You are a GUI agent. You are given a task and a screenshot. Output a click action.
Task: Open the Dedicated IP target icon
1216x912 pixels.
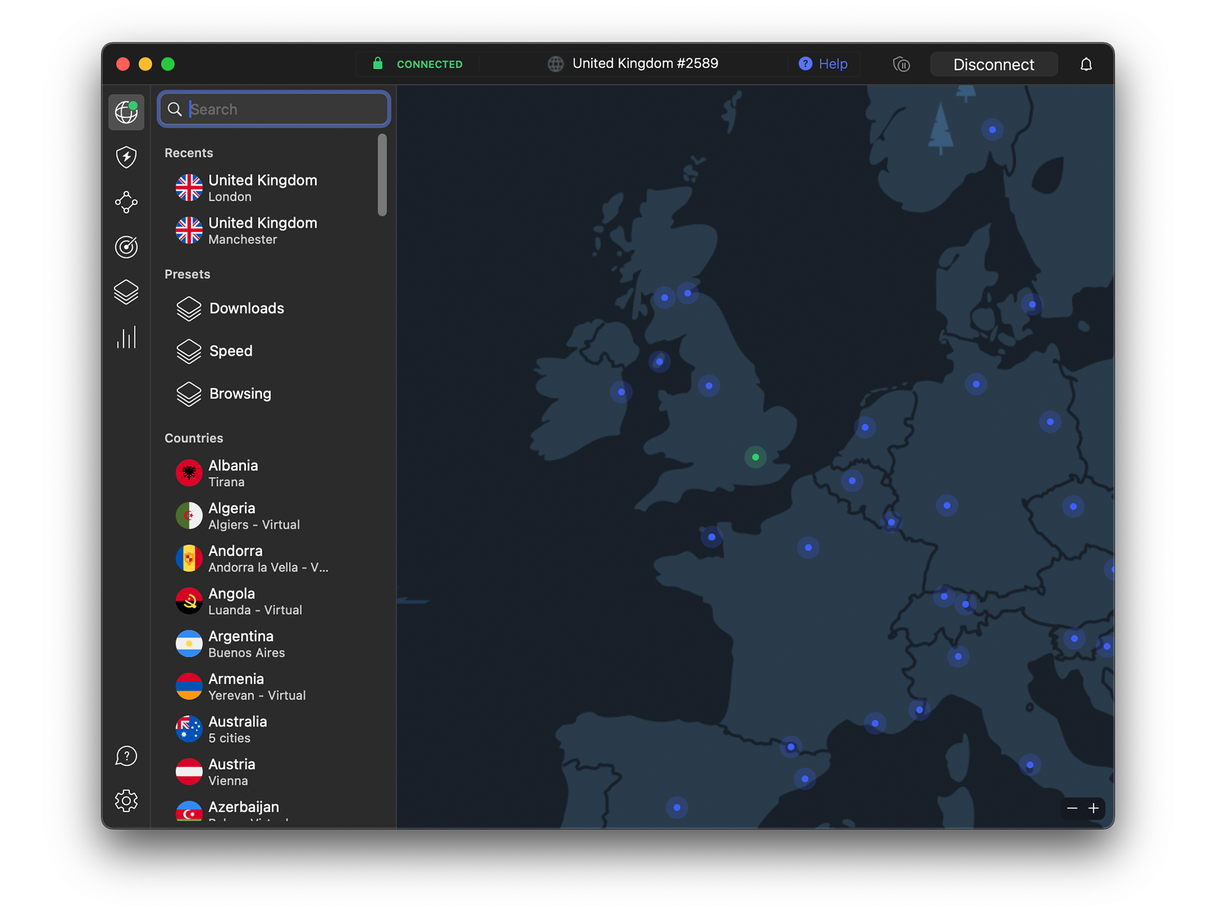(126, 247)
